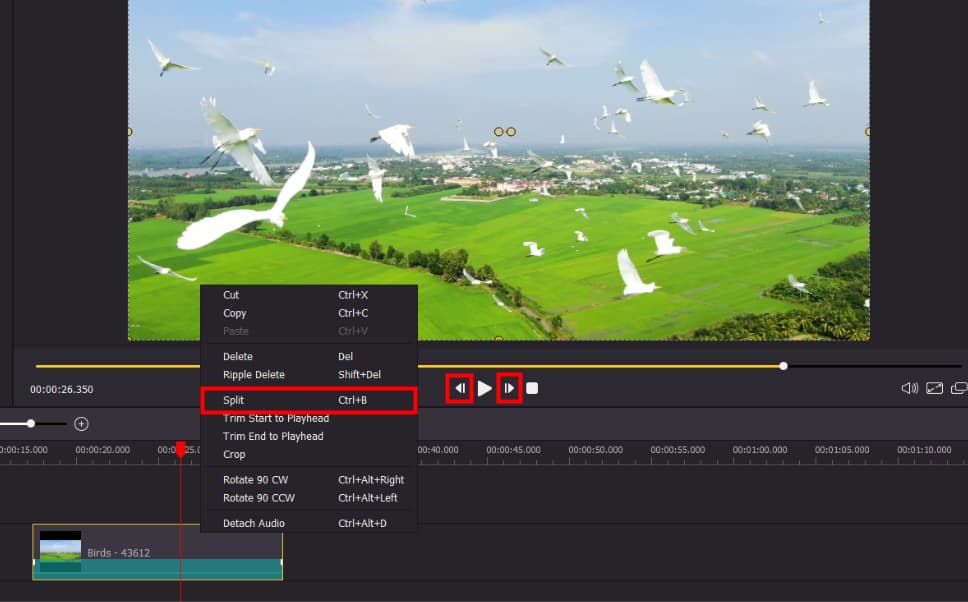The width and height of the screenshot is (968, 602).
Task: Zoom into timeline with plus icon
Action: [81, 423]
